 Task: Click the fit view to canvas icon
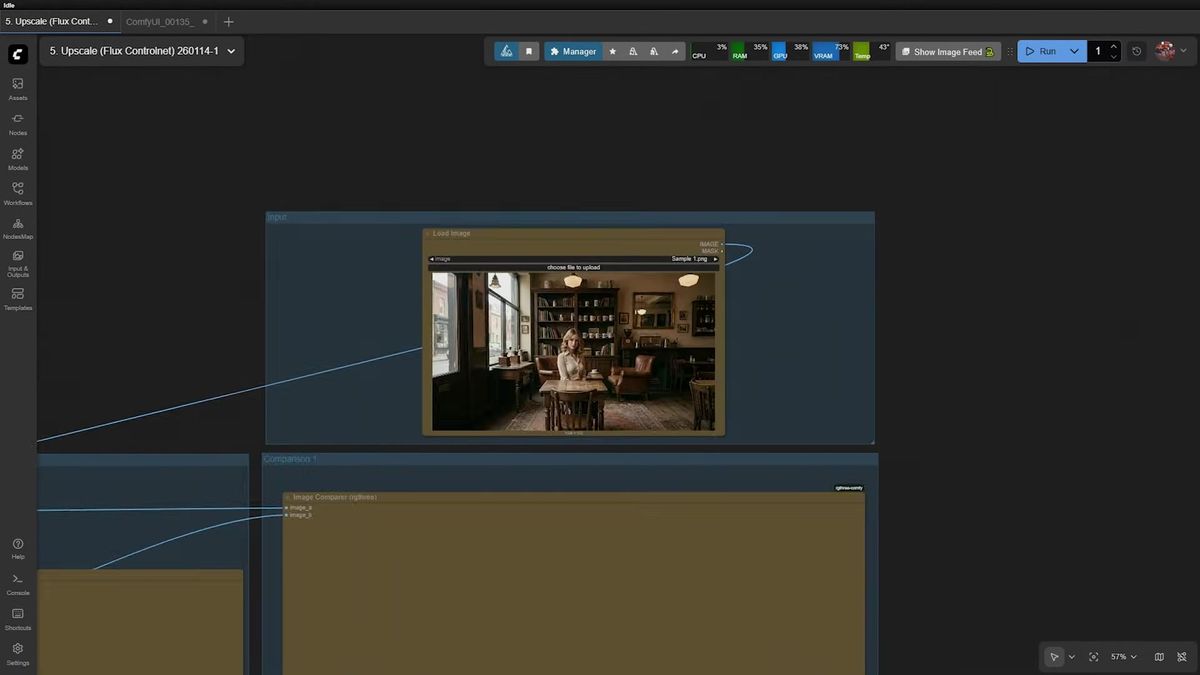(x=1094, y=657)
